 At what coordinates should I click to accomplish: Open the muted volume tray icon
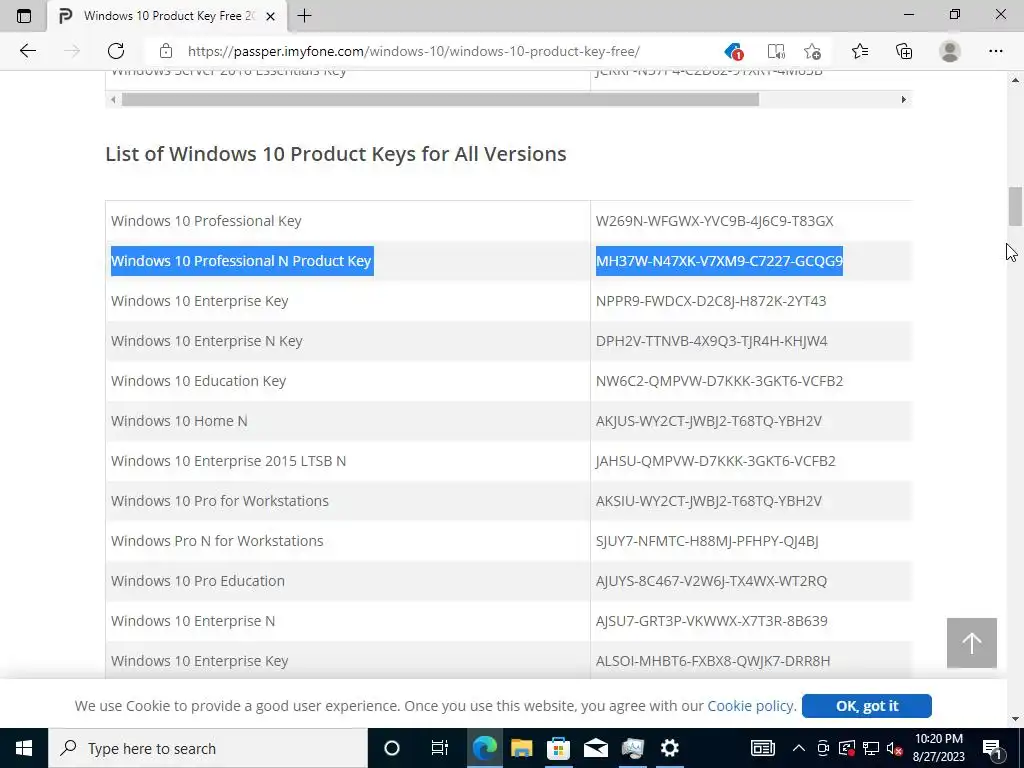click(894, 748)
